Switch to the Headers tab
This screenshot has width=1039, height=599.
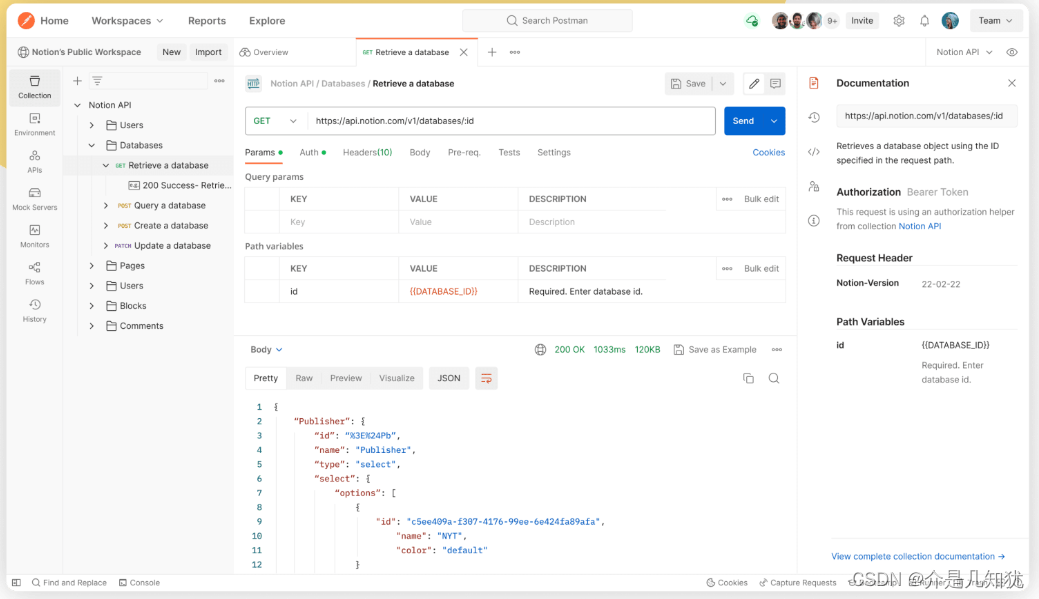tap(367, 152)
